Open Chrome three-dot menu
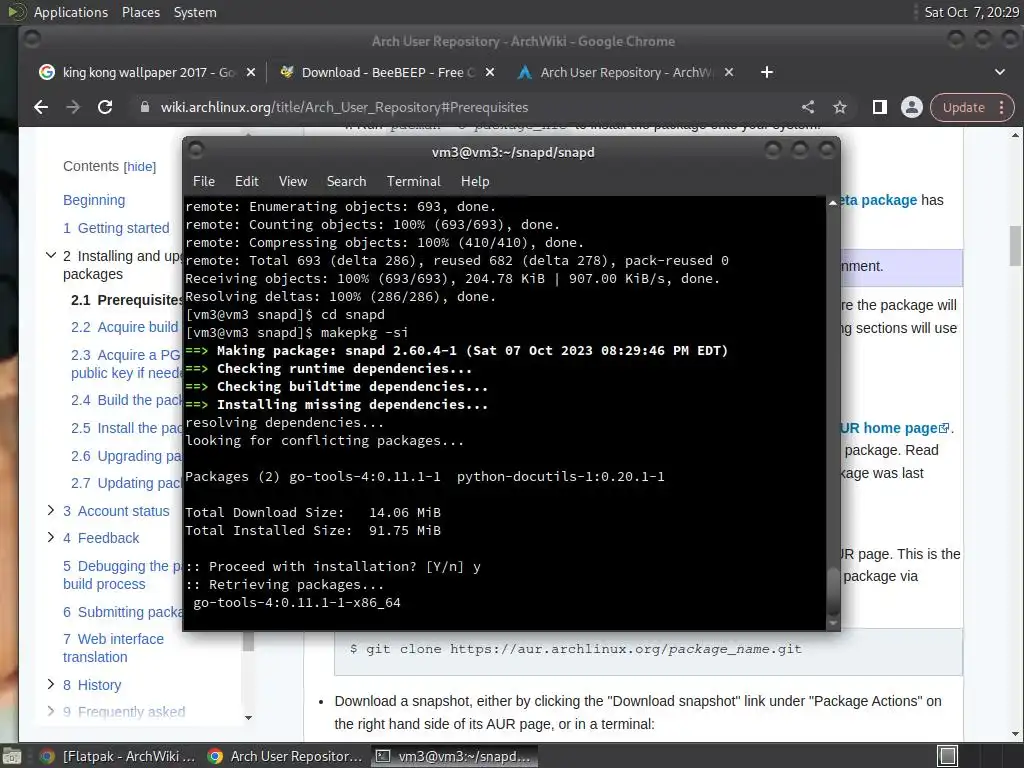The image size is (1024, 768). 1002,108
